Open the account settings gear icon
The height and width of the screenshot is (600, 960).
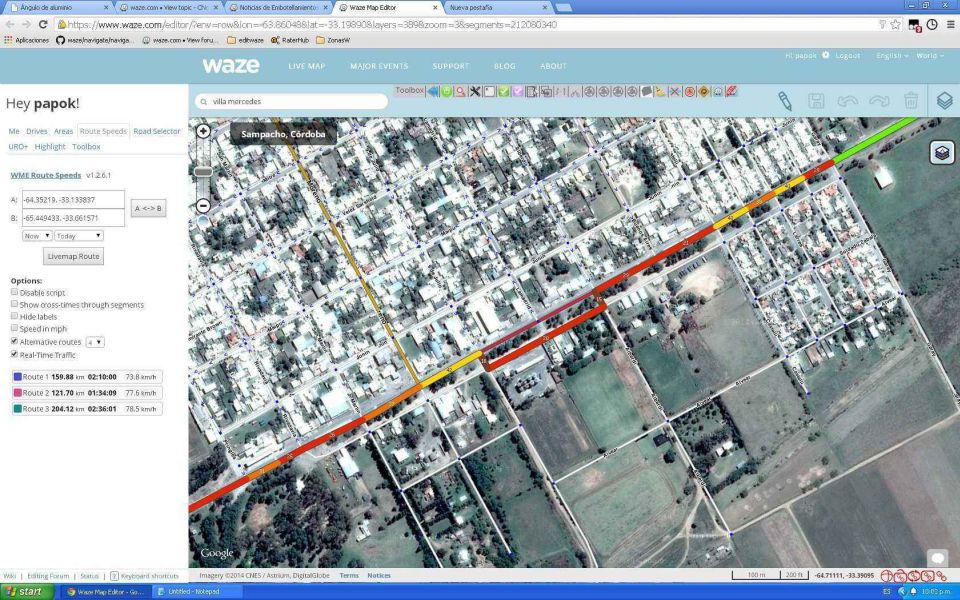[x=825, y=55]
